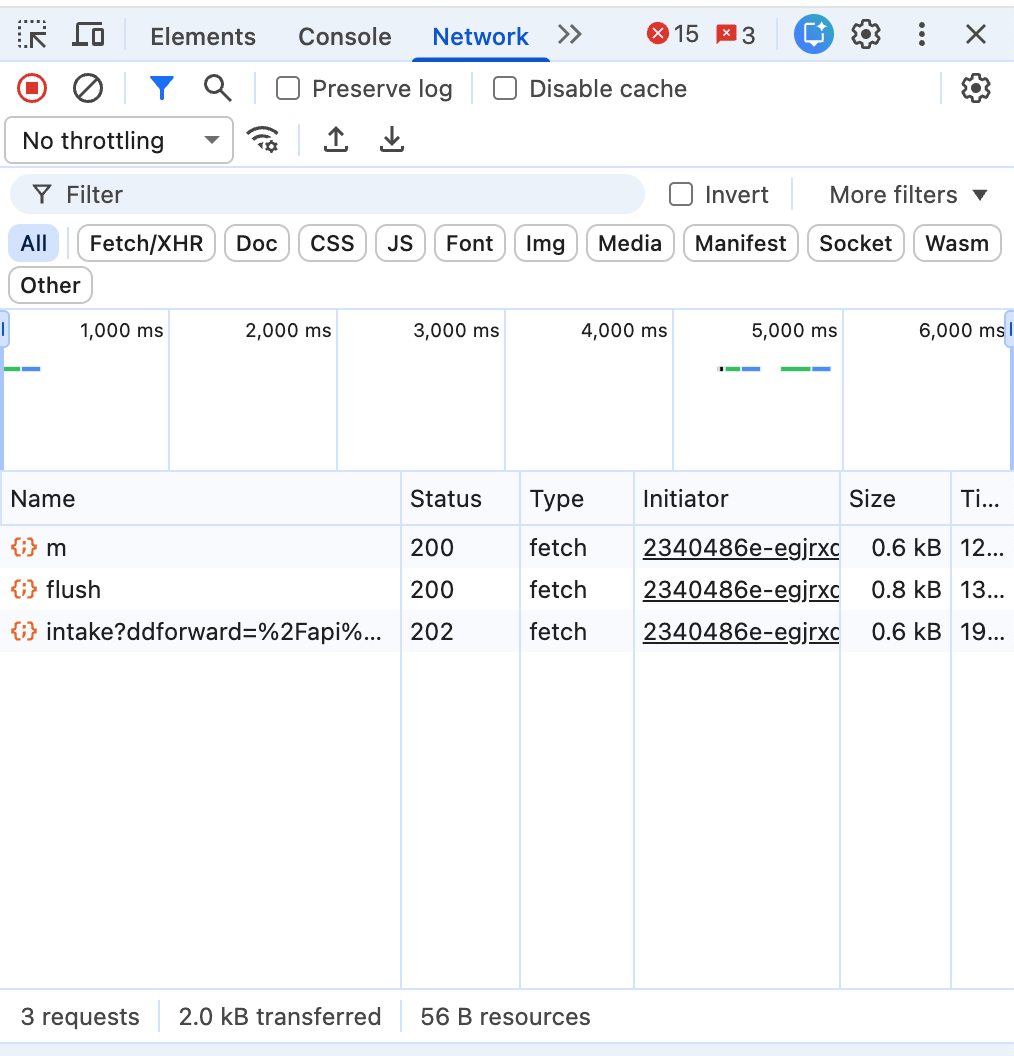The height and width of the screenshot is (1056, 1014).
Task: Select the Elements tab
Action: pyautogui.click(x=203, y=36)
